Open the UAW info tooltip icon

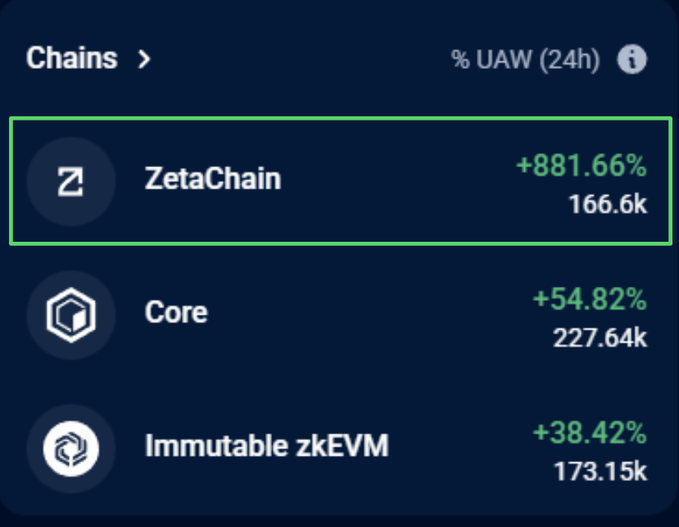coord(631,59)
